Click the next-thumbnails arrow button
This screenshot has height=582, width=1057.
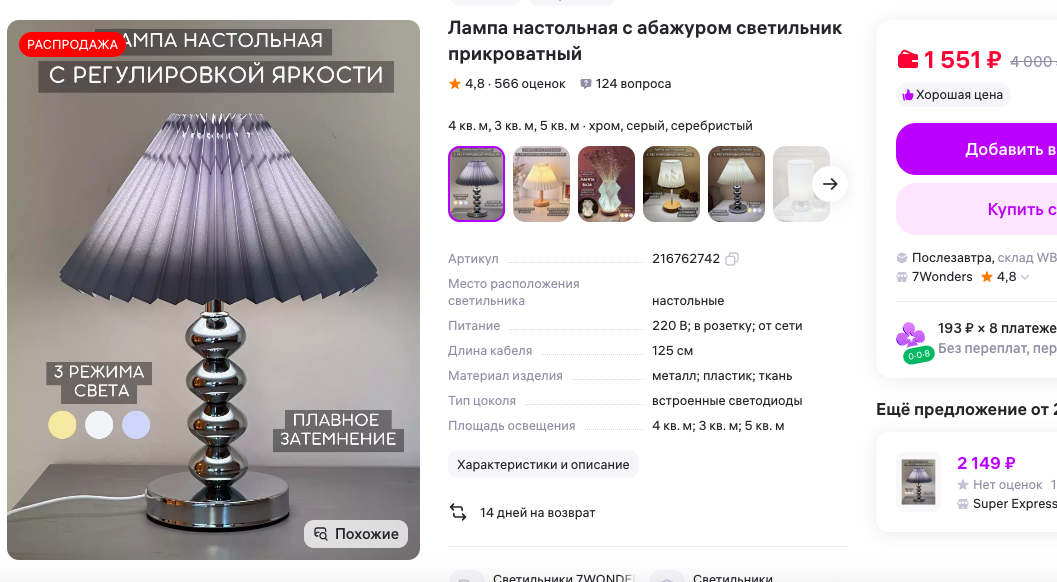[830, 183]
